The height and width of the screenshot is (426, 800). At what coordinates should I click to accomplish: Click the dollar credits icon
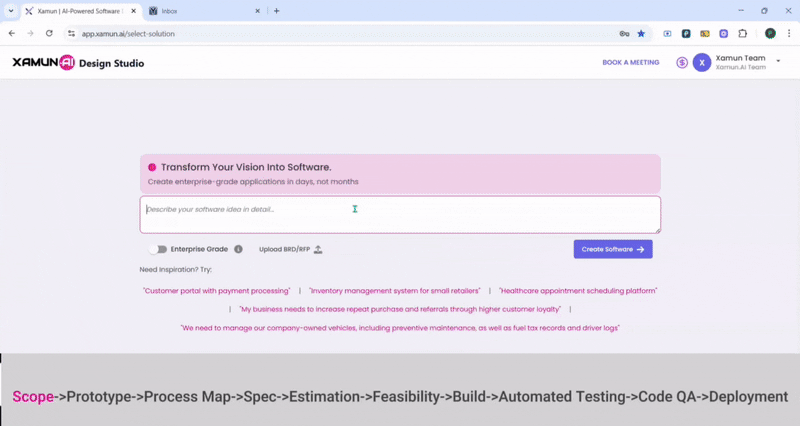pos(682,63)
